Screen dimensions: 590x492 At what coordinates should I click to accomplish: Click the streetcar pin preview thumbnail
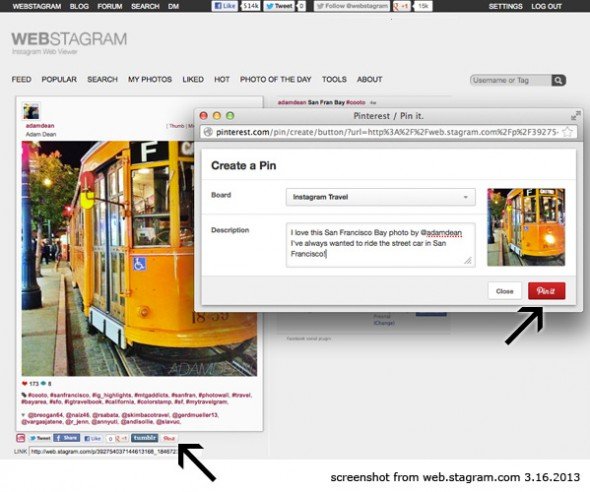(x=526, y=227)
